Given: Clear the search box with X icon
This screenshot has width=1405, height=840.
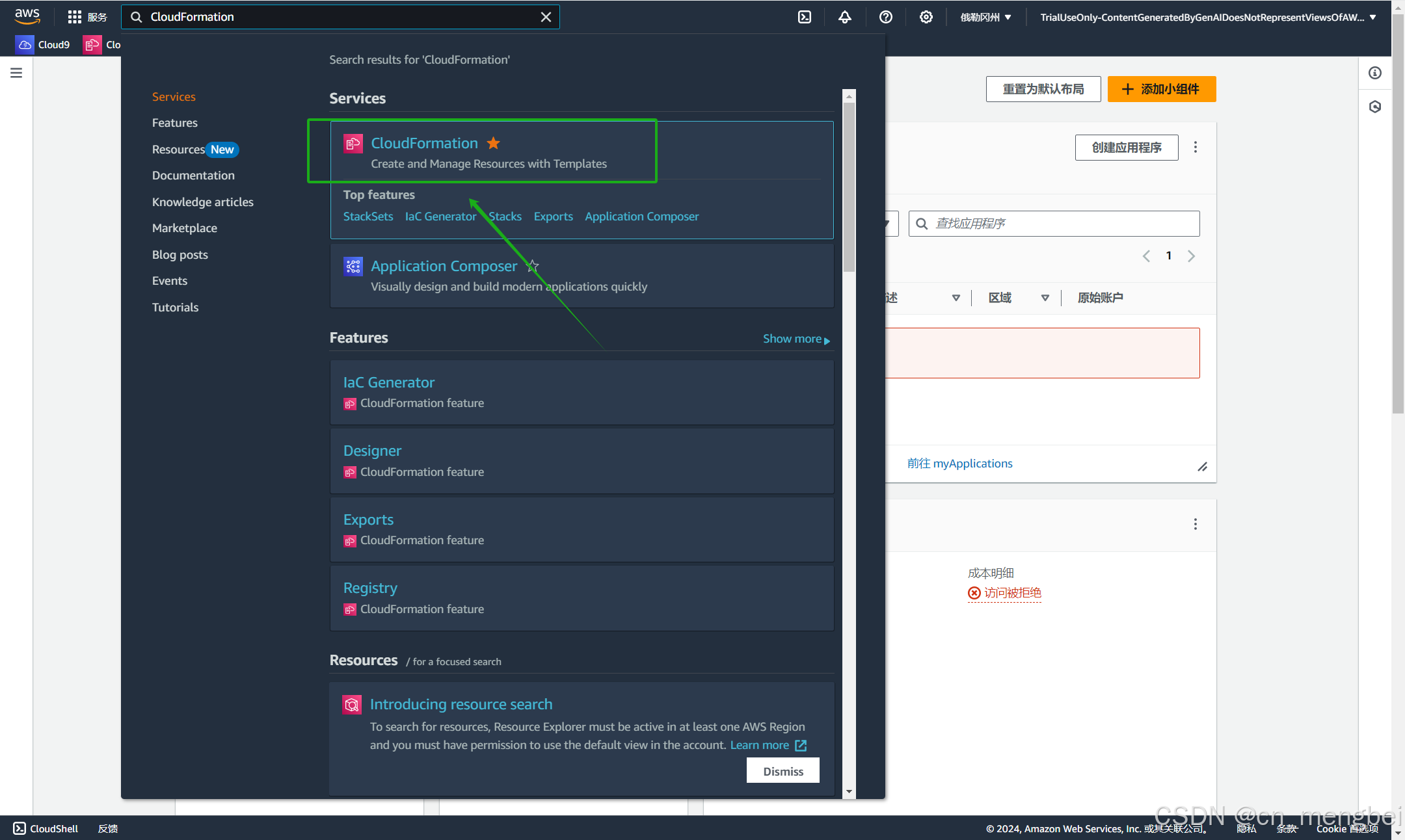Looking at the screenshot, I should click(546, 17).
